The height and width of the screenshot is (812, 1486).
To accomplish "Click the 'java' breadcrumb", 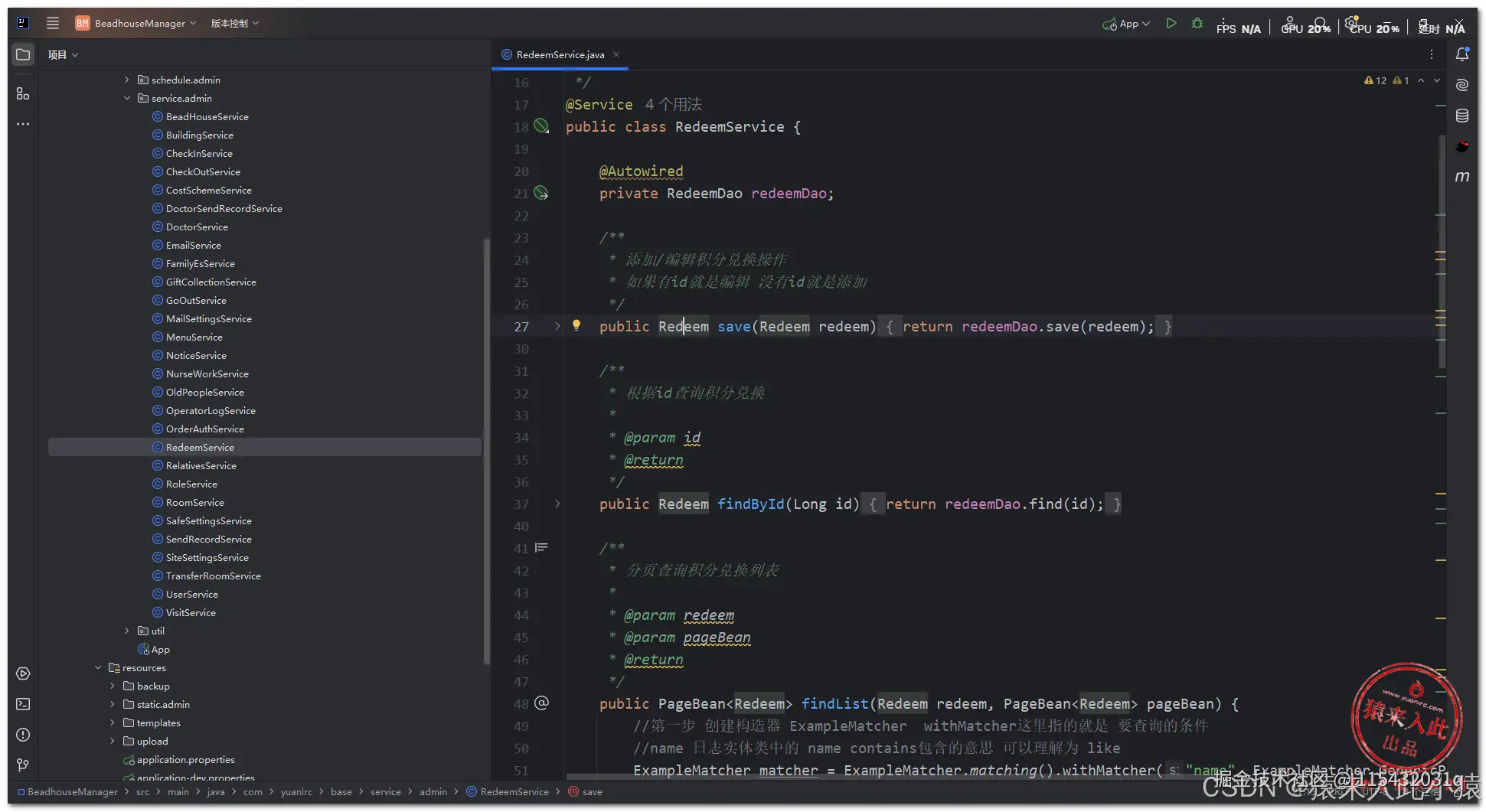I will 216,791.
